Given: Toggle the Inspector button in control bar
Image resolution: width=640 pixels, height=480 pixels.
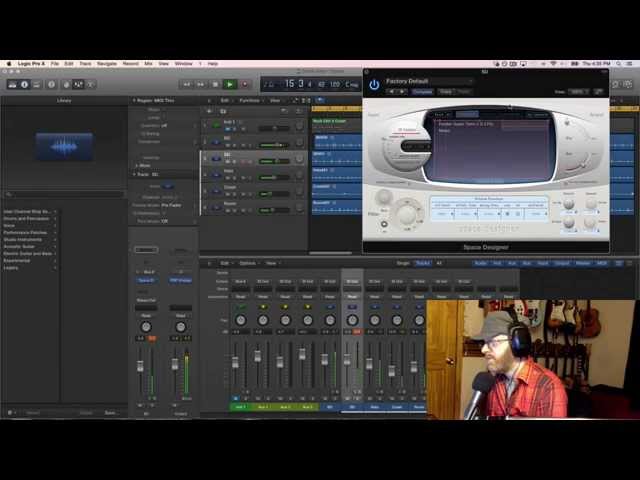Looking at the screenshot, I should pos(24,84).
